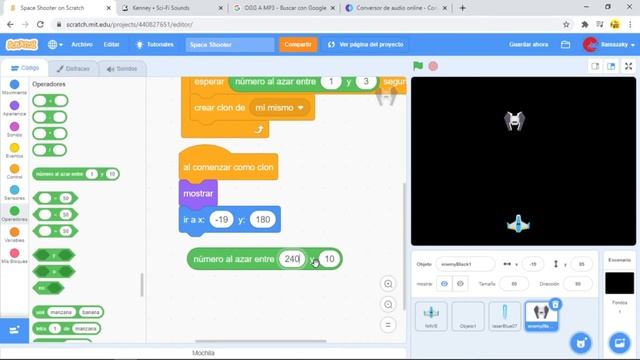Image resolution: width=640 pixels, height=360 pixels.
Task: Select the Variables block category
Action: [x=14, y=235]
